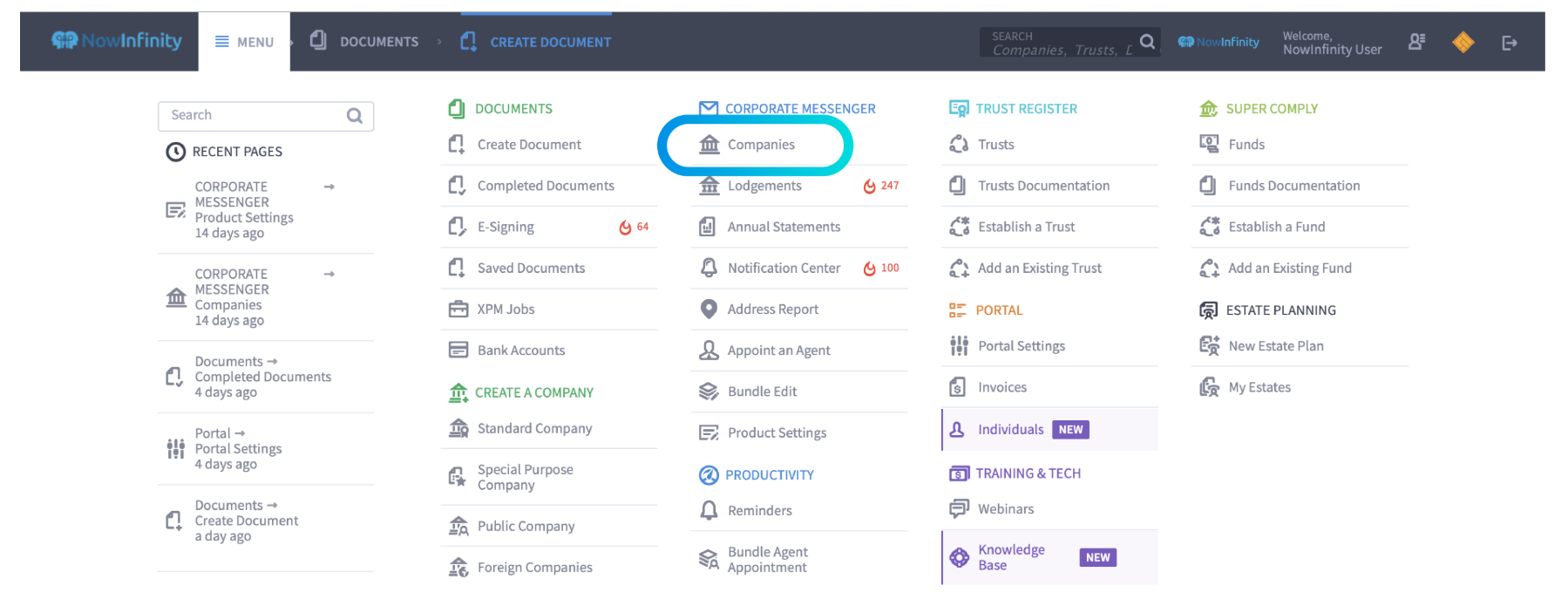The height and width of the screenshot is (599, 1568).
Task: Open recent Corporate Messenger Companies page
Action: point(266,297)
